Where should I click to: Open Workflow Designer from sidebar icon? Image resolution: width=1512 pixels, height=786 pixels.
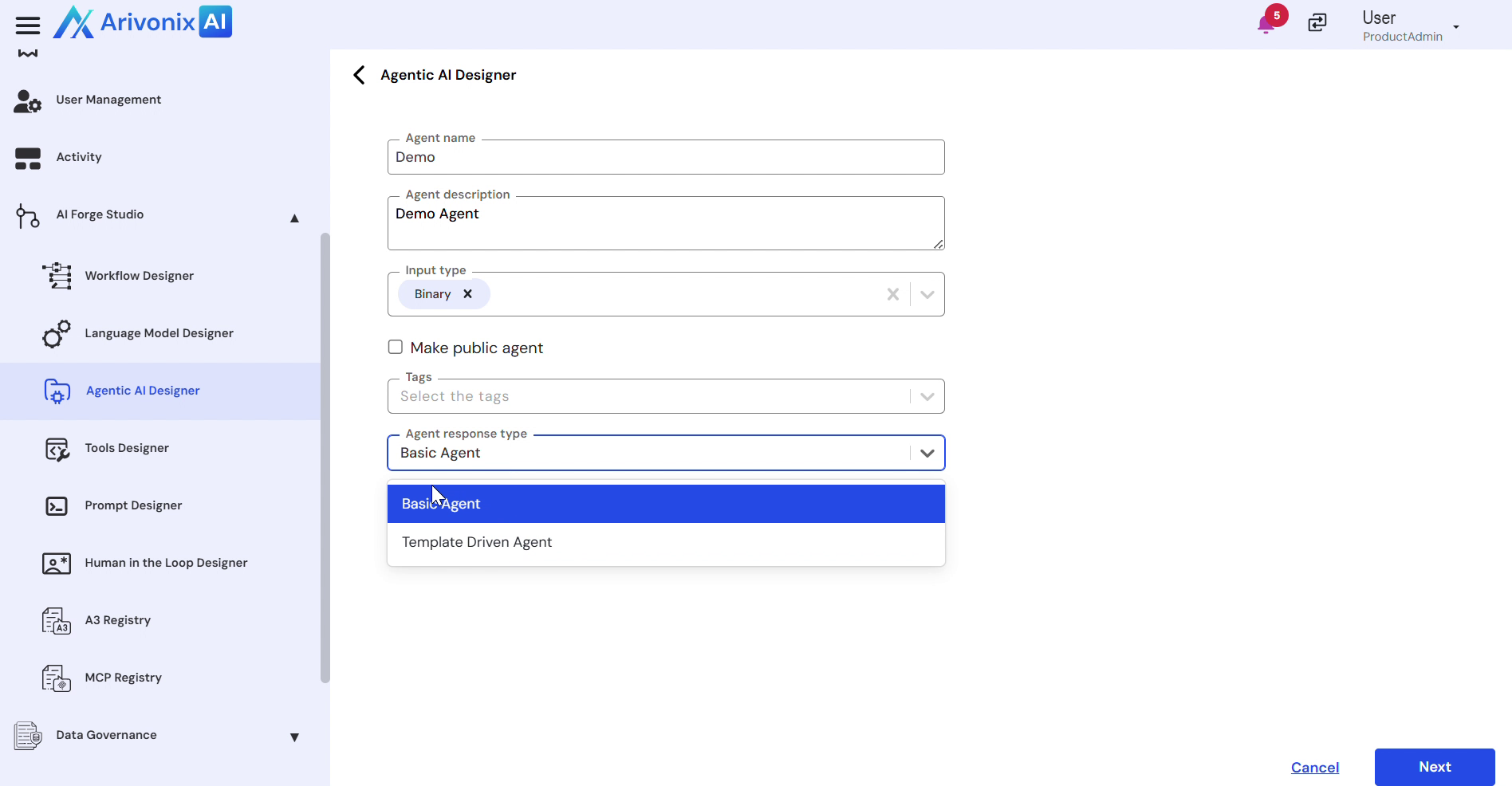(57, 276)
